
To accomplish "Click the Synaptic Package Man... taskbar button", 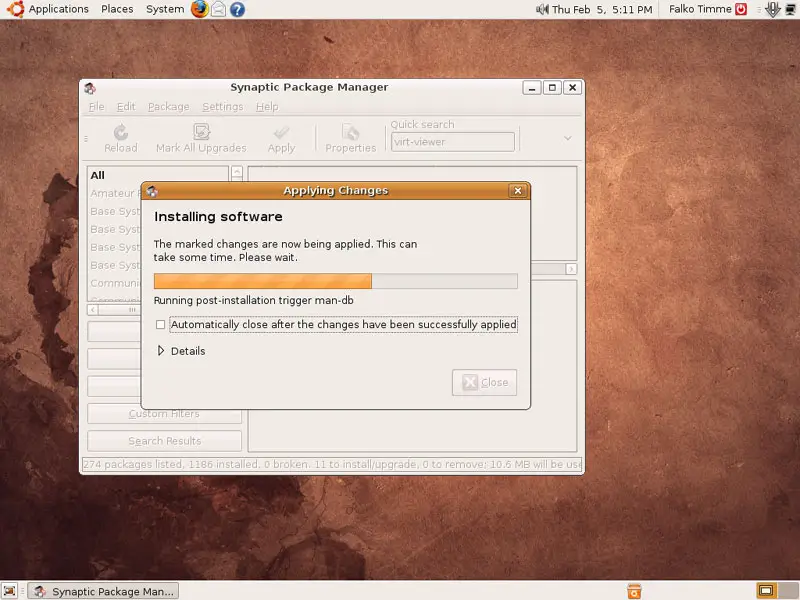I will 103,591.
